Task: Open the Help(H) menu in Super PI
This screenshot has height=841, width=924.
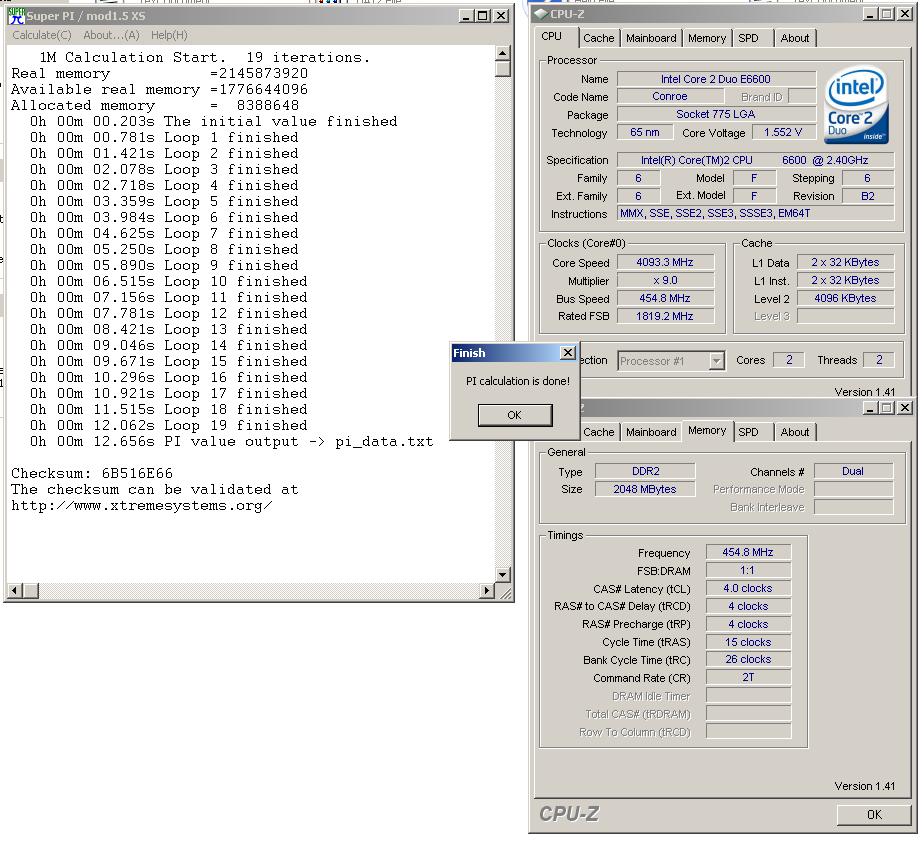Action: point(169,35)
